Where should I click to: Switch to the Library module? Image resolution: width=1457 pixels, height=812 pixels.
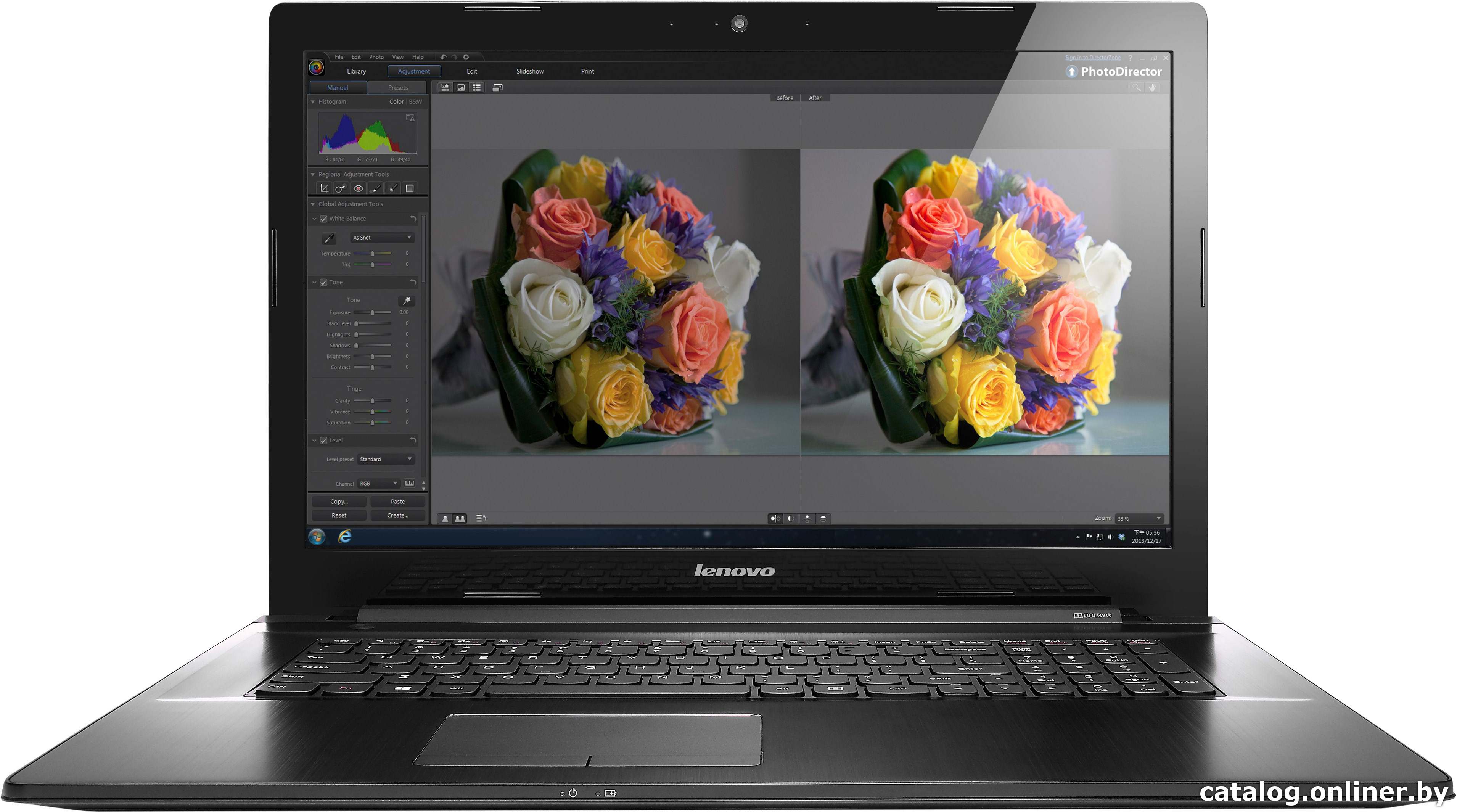tap(356, 71)
